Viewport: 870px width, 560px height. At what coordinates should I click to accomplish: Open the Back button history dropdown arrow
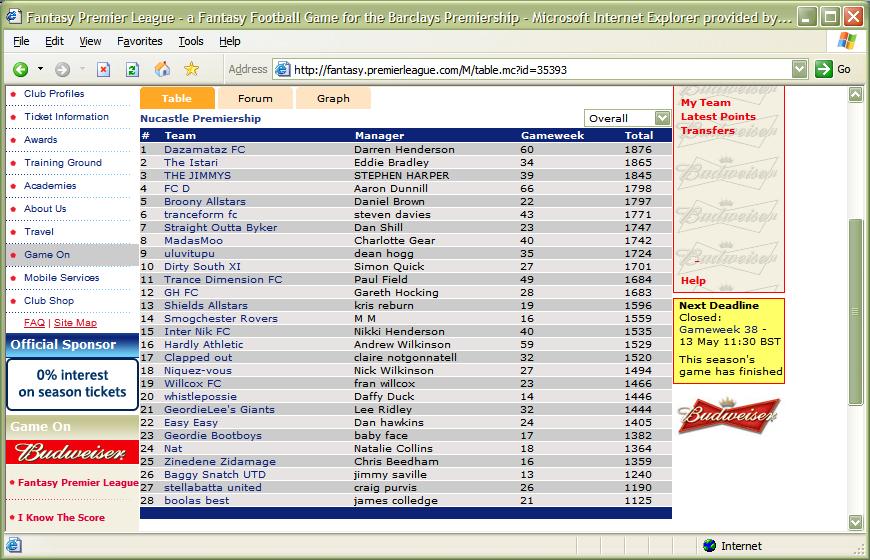tap(41, 69)
